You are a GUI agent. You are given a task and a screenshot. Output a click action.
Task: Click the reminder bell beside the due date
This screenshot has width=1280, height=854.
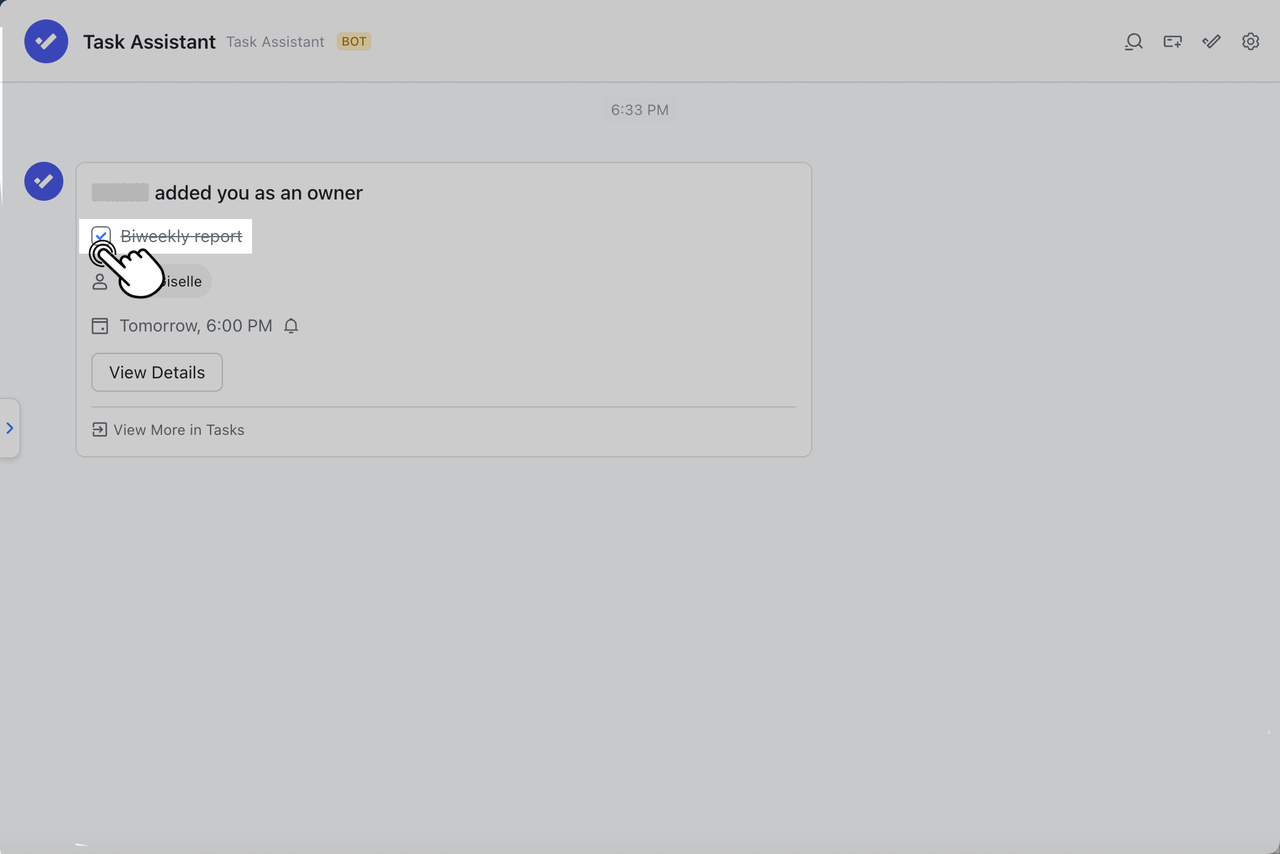pos(291,325)
